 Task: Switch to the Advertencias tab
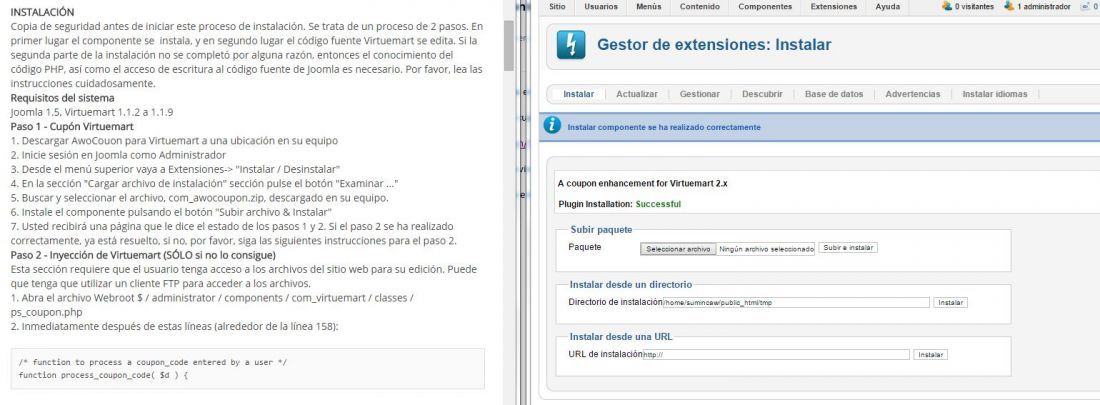[x=912, y=94]
